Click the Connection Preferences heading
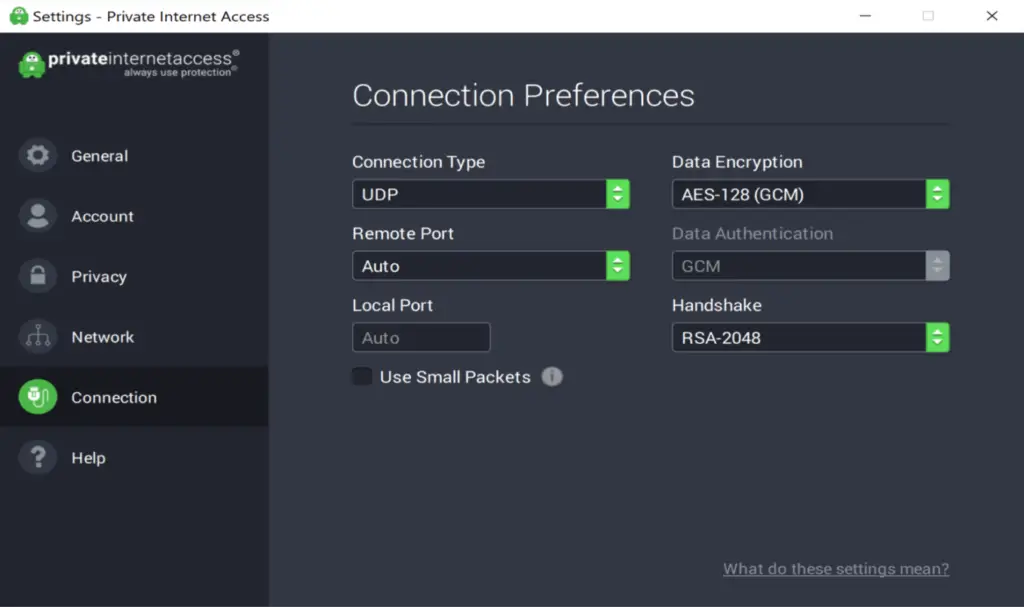Viewport: 1024px width, 607px height. [x=523, y=95]
